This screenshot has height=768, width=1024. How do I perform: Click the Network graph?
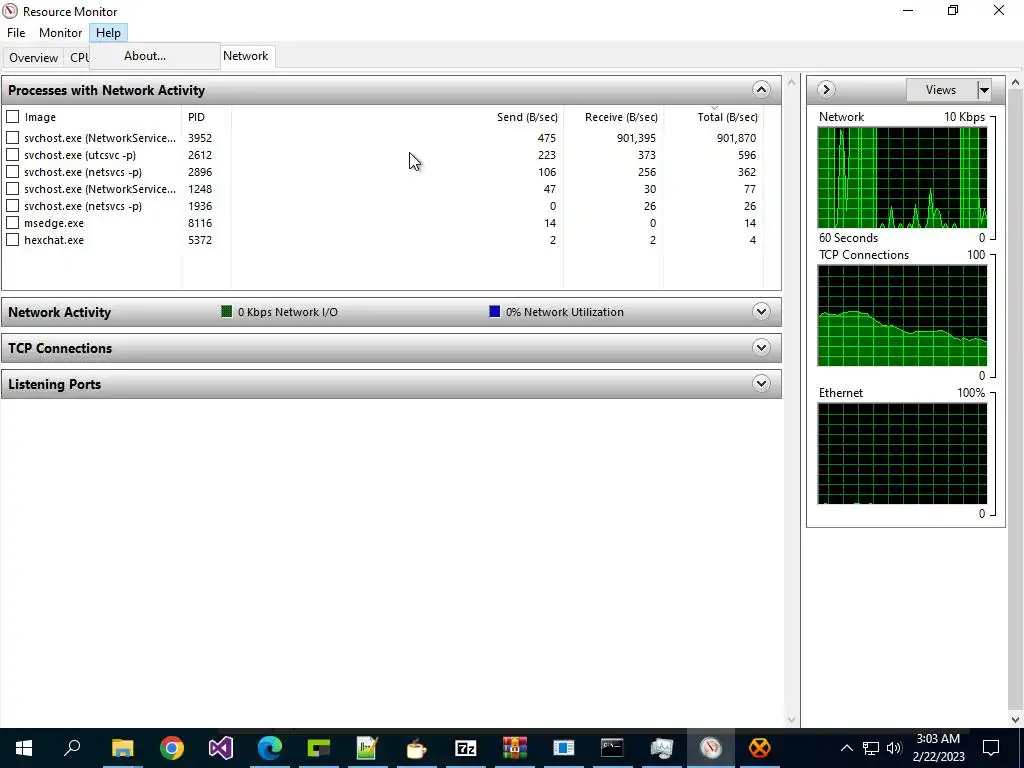pyautogui.click(x=902, y=178)
